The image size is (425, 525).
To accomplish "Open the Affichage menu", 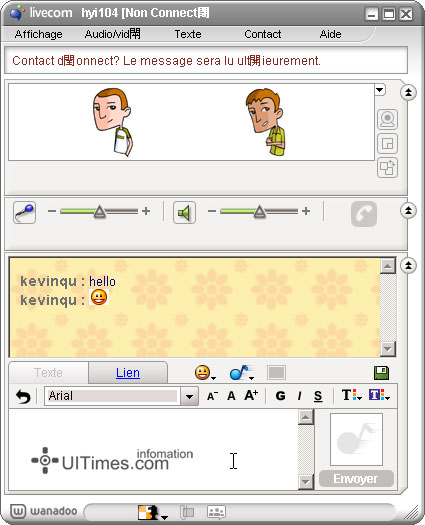I will (x=39, y=34).
